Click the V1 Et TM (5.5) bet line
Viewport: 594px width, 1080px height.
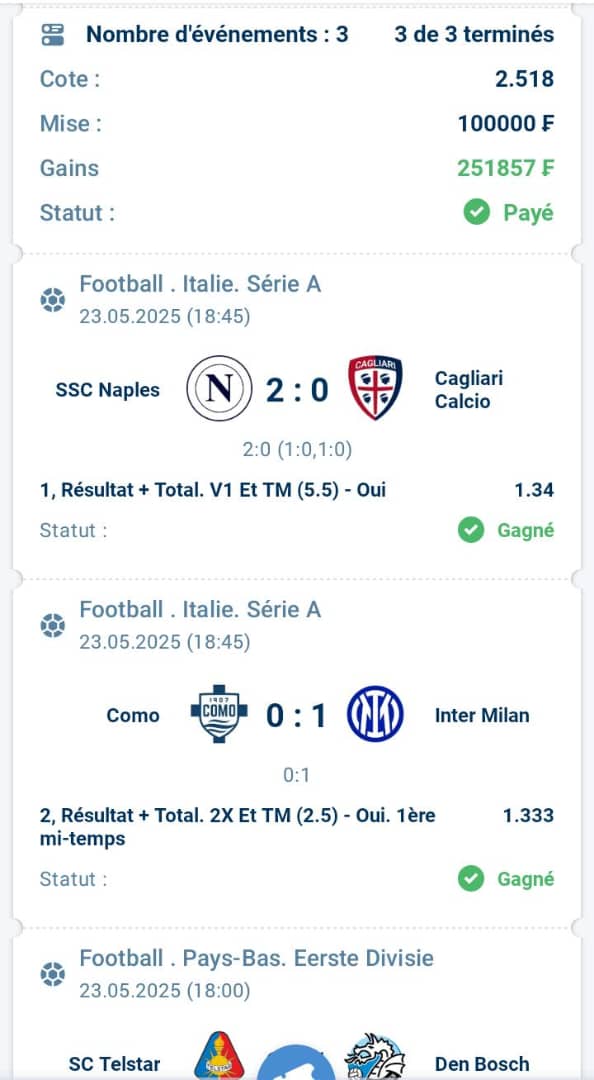click(297, 490)
